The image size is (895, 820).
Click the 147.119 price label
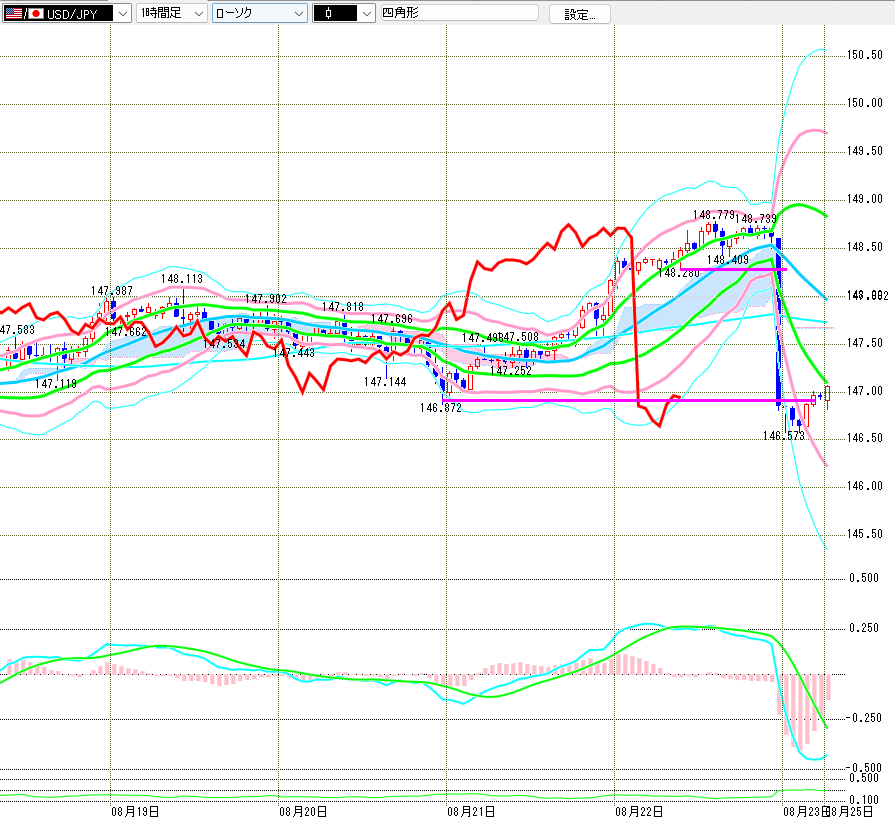pyautogui.click(x=56, y=384)
